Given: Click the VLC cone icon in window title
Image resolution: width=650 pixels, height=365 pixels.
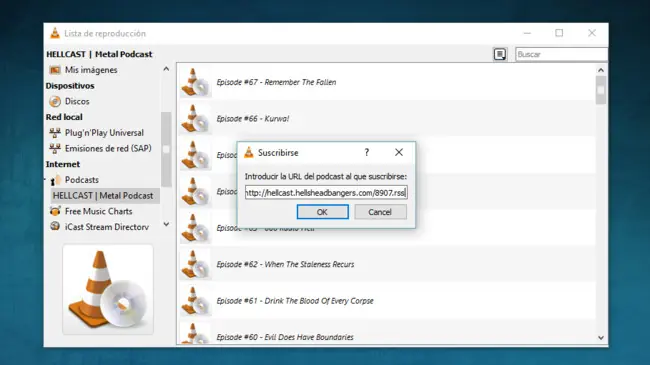Looking at the screenshot, I should pos(55,33).
